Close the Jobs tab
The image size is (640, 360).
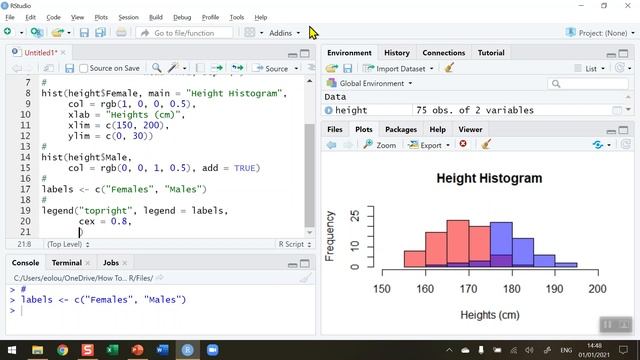click(124, 263)
